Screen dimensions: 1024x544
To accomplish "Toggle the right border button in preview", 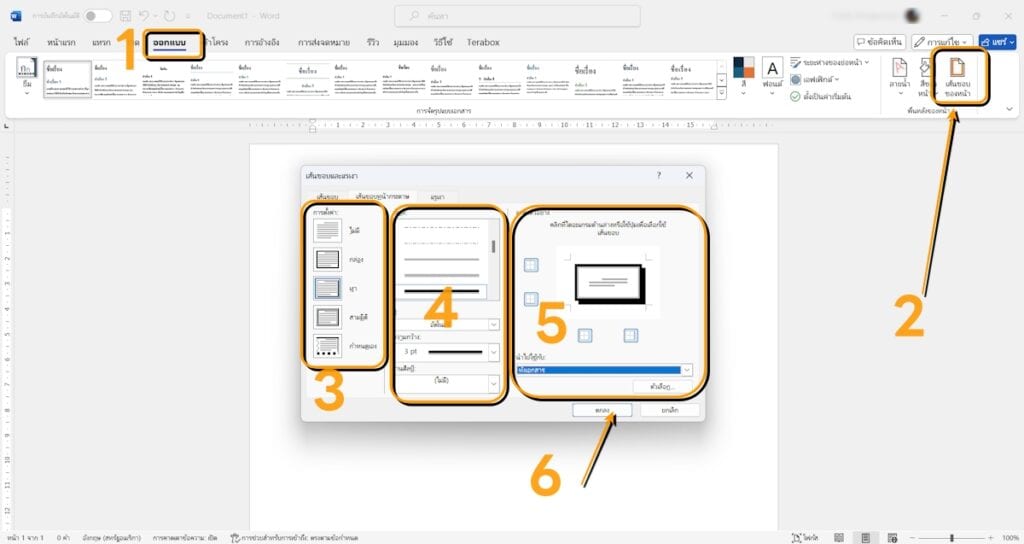I will coord(631,335).
